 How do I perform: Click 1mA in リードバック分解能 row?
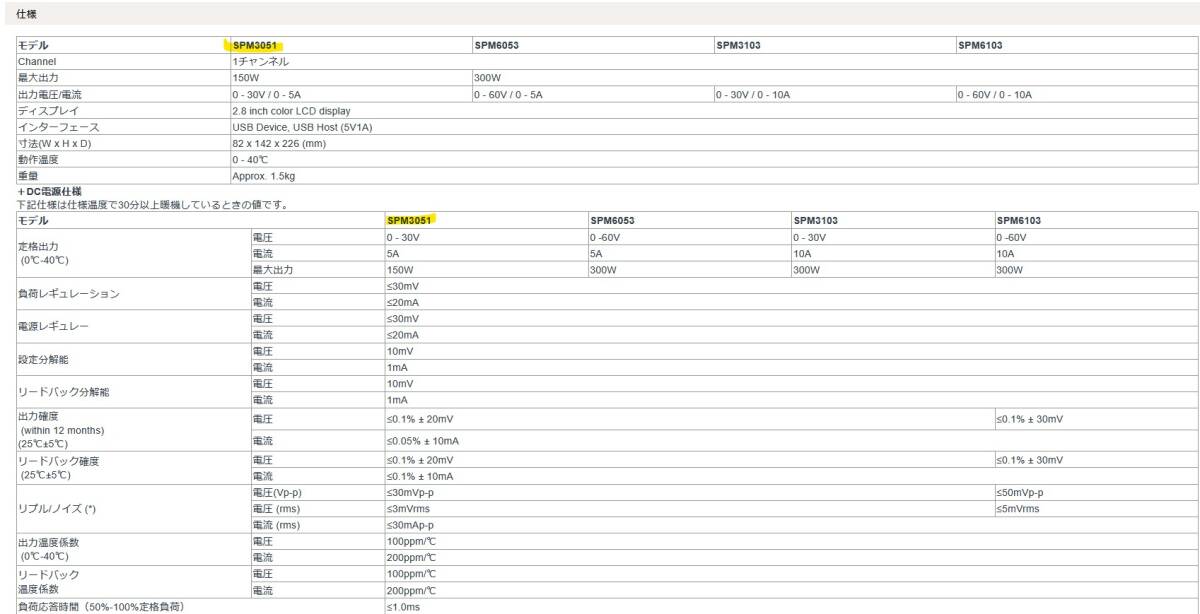pyautogui.click(x=397, y=400)
